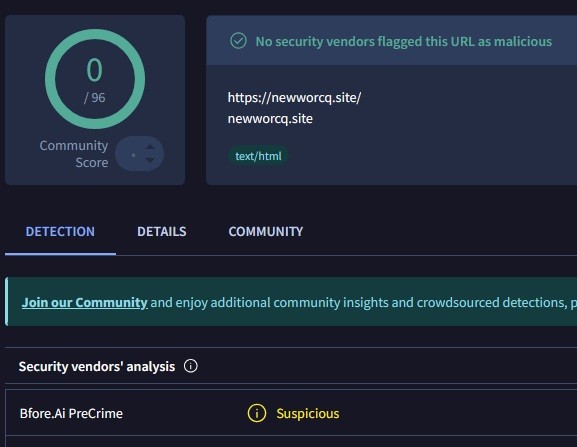This screenshot has height=447, width=577.
Task: Click the https://newworcq.site/ URL text
Action: click(294, 98)
